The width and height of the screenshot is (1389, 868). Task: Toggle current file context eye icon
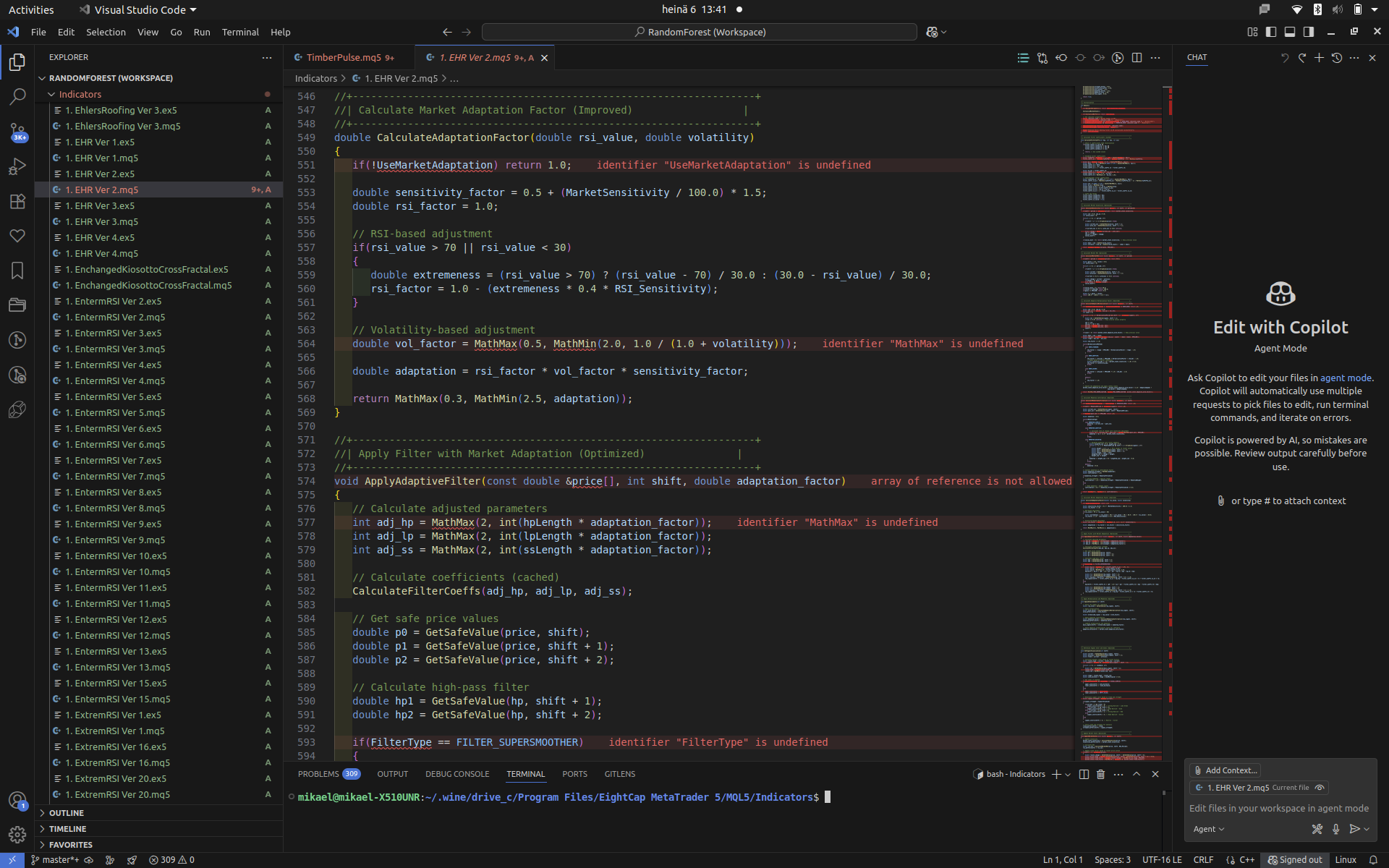[1320, 788]
